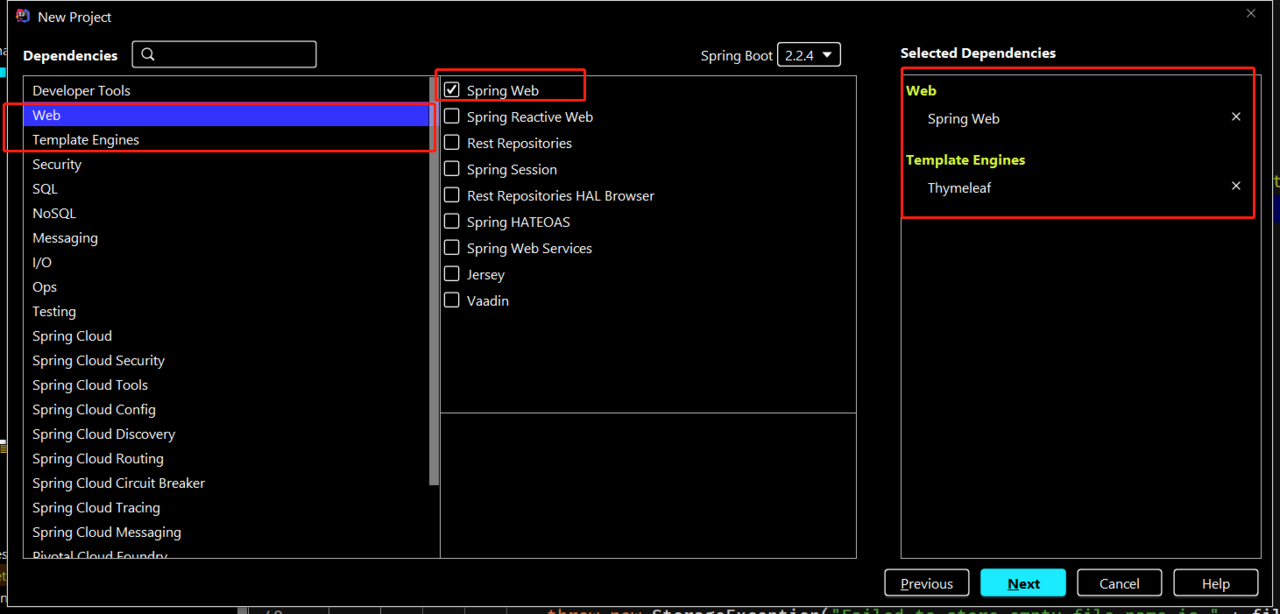Select the Spring Cloud Messaging category
This screenshot has width=1280, height=614.
coord(227,532)
